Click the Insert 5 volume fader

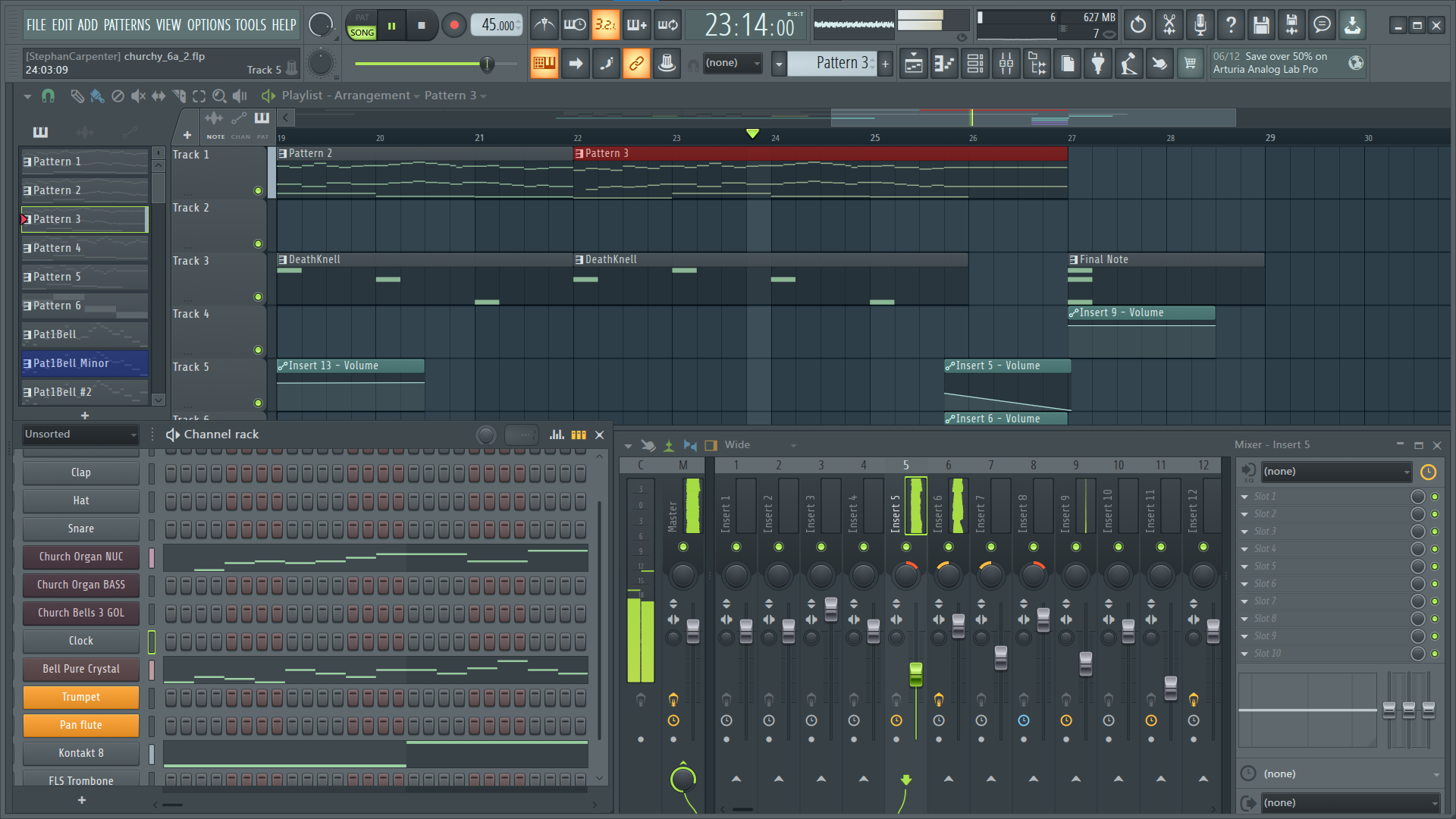pyautogui.click(x=916, y=673)
